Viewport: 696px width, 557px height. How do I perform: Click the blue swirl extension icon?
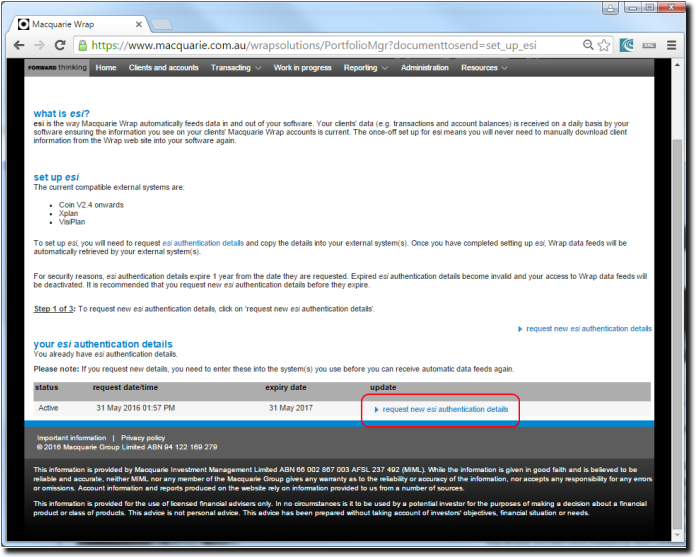pyautogui.click(x=627, y=45)
